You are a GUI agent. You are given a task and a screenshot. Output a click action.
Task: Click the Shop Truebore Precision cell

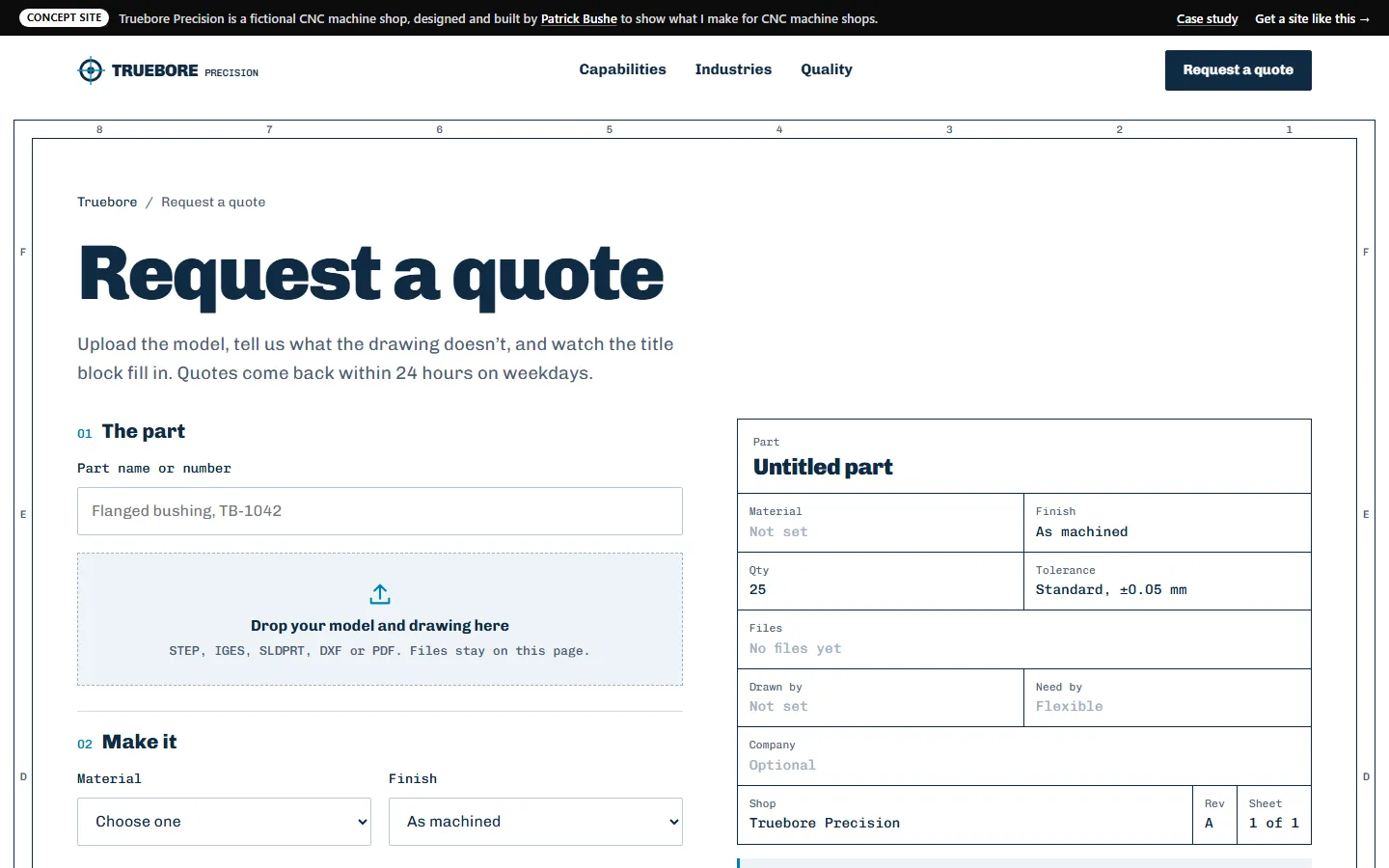(965, 815)
